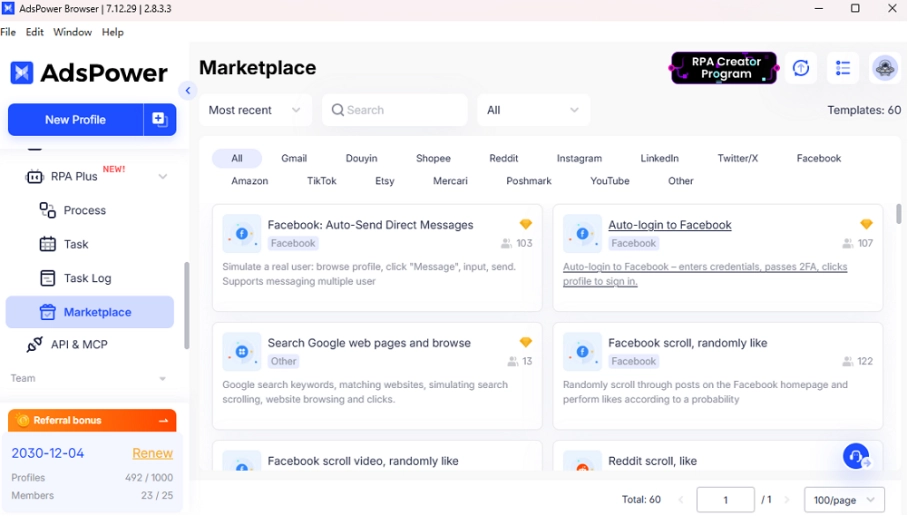Select the Shopee filter tab

pos(433,158)
